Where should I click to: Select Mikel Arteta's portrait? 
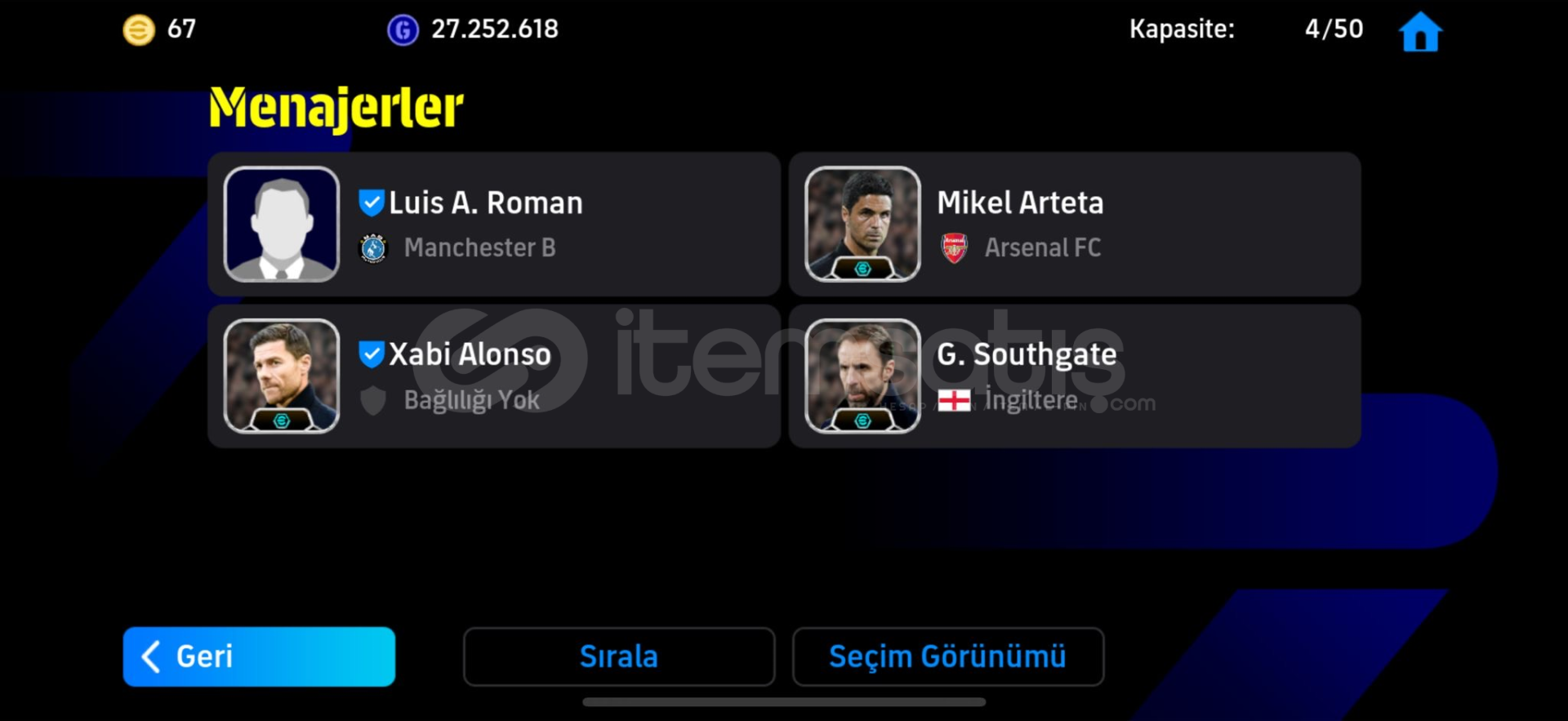(862, 225)
